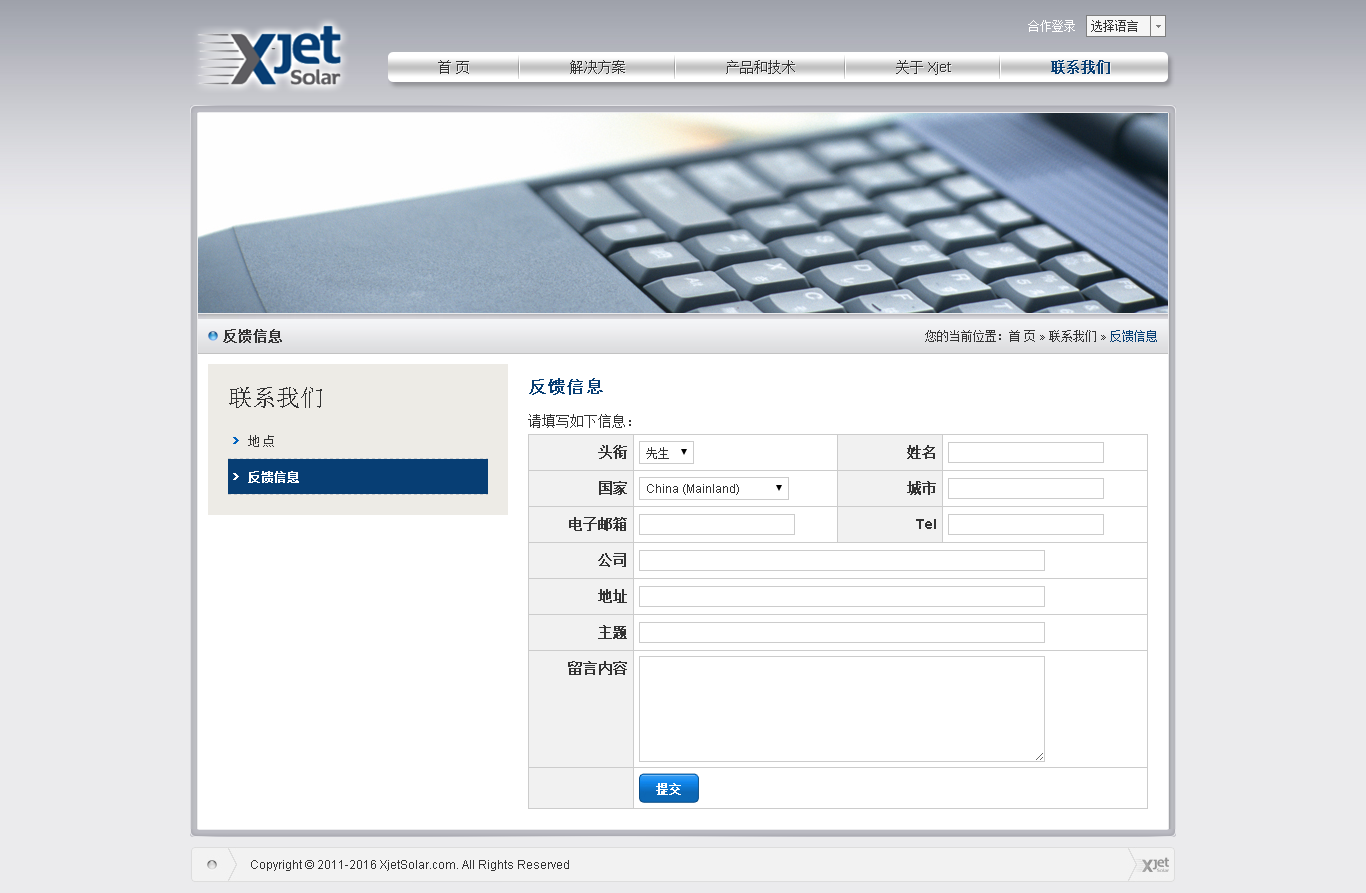Open the 国家 country dropdown
The image size is (1366, 893).
(713, 489)
